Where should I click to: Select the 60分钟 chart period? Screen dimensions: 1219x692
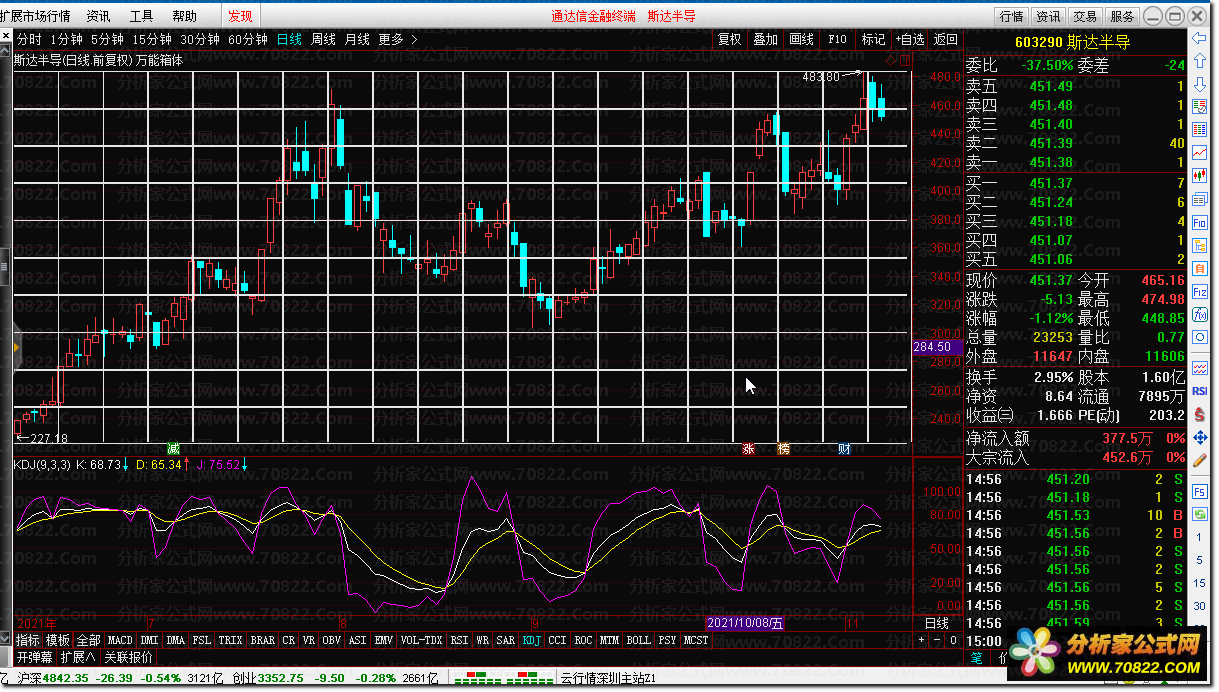[248, 39]
